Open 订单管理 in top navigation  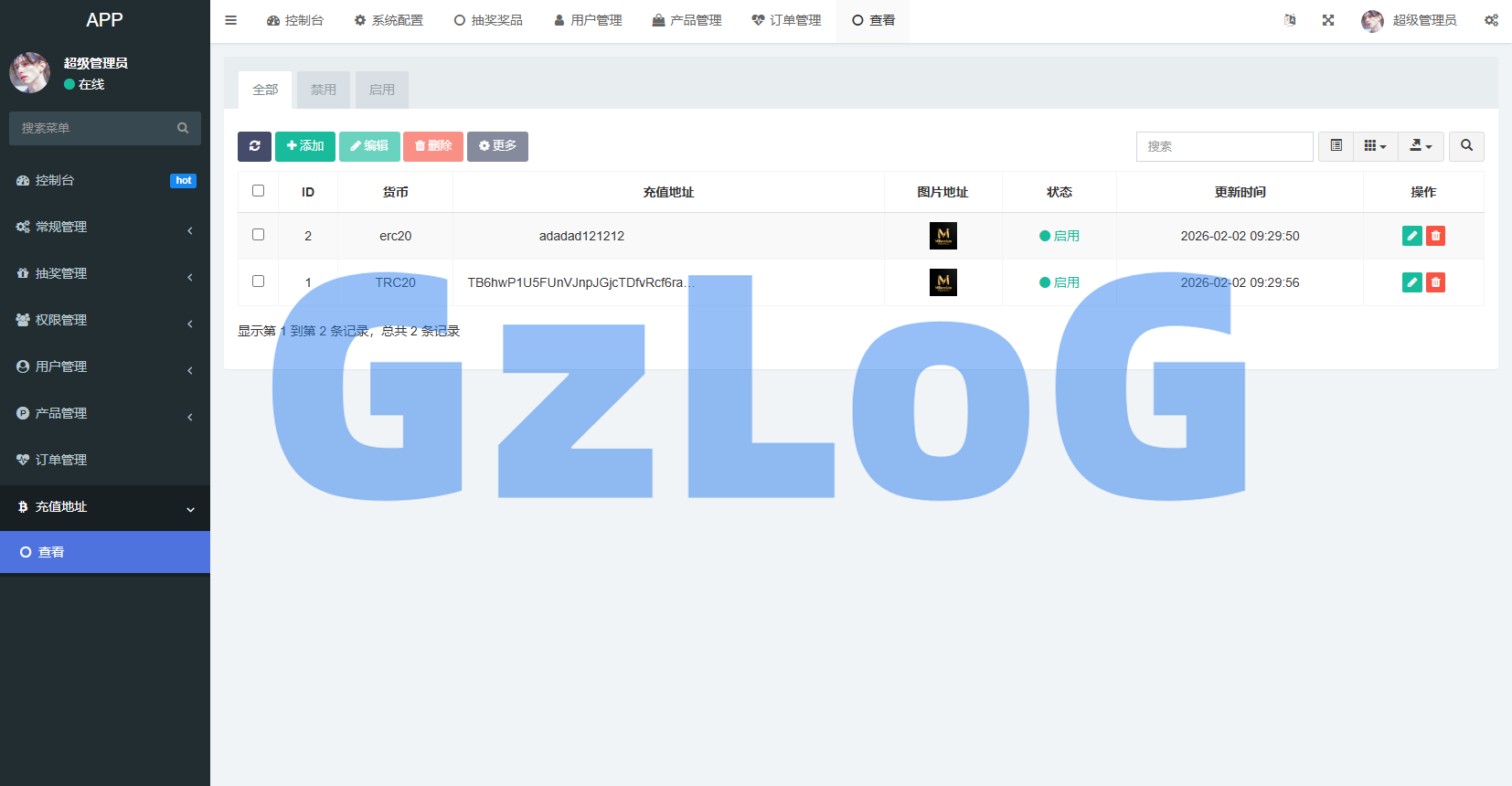pyautogui.click(x=787, y=20)
